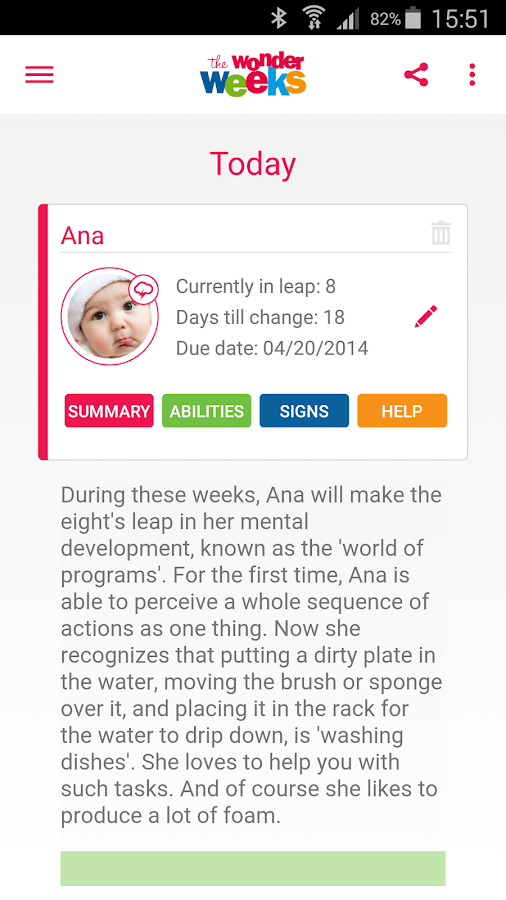The image size is (506, 900).
Task: Tap the Today heading
Action: [253, 164]
